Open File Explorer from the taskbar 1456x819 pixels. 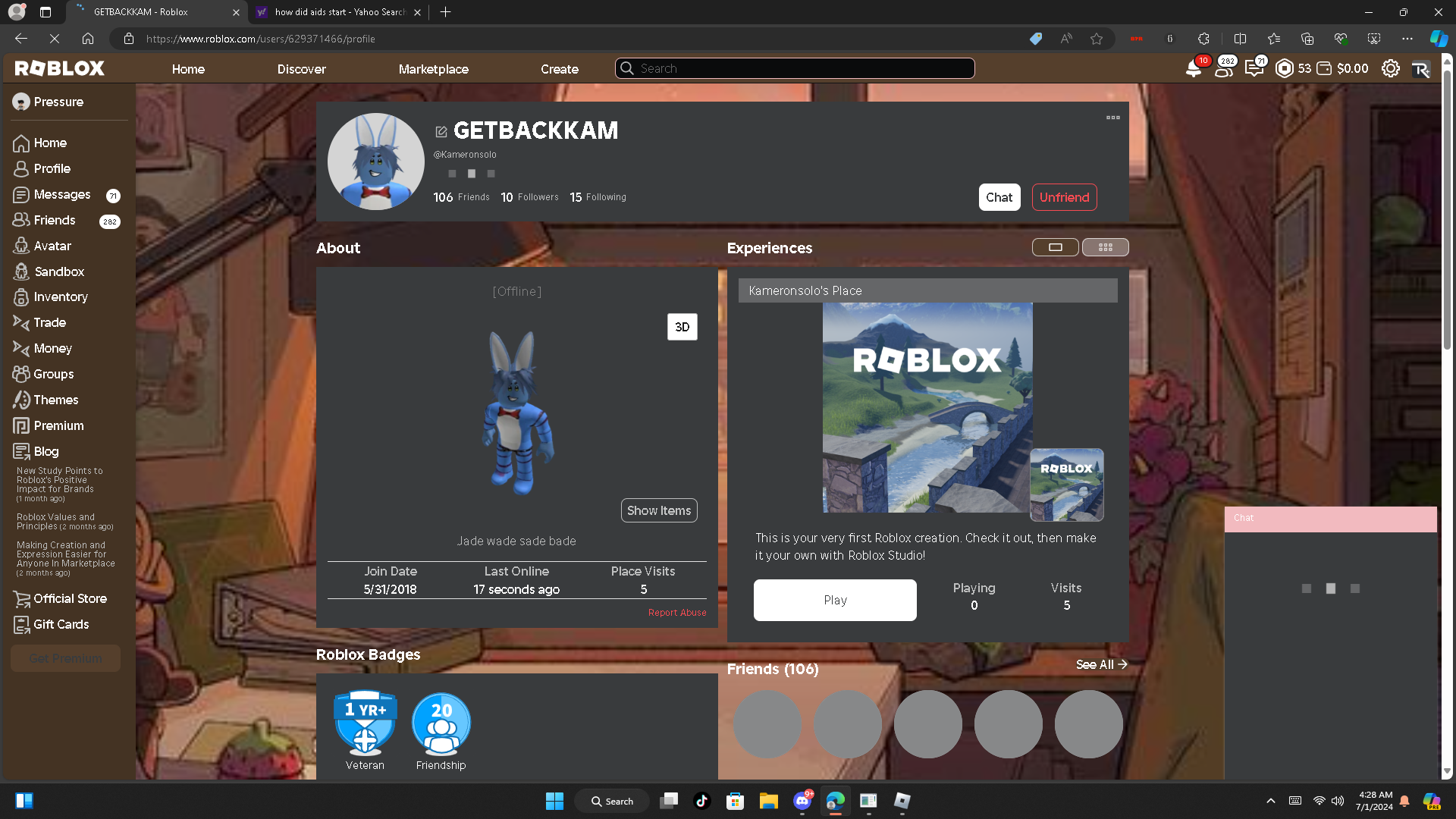pos(769,801)
